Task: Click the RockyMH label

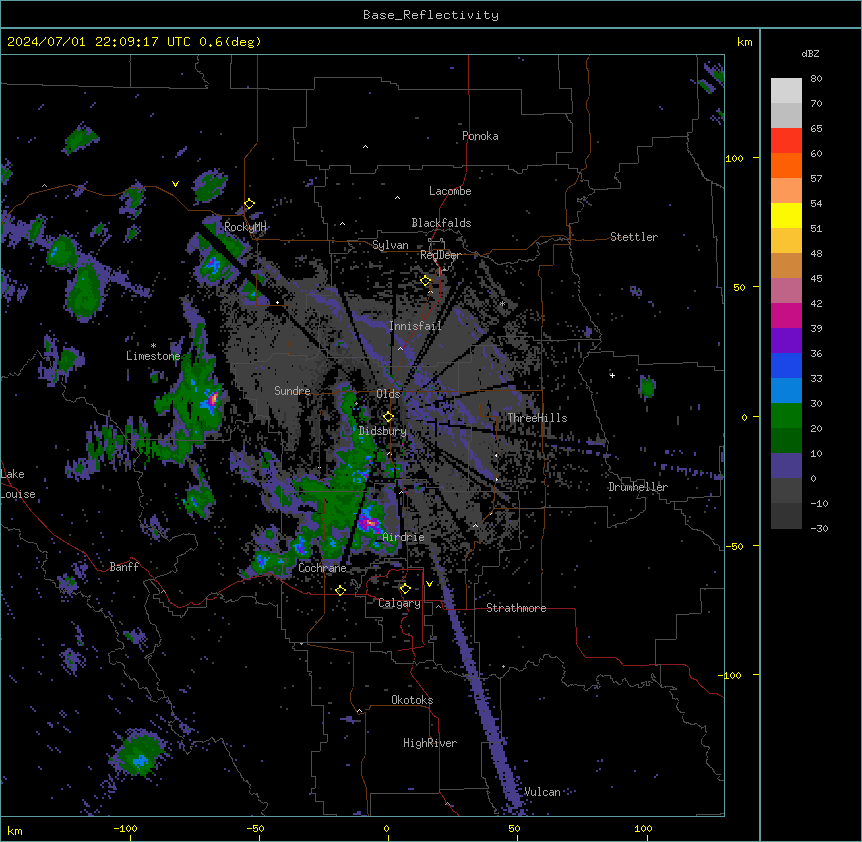Action: 245,227
